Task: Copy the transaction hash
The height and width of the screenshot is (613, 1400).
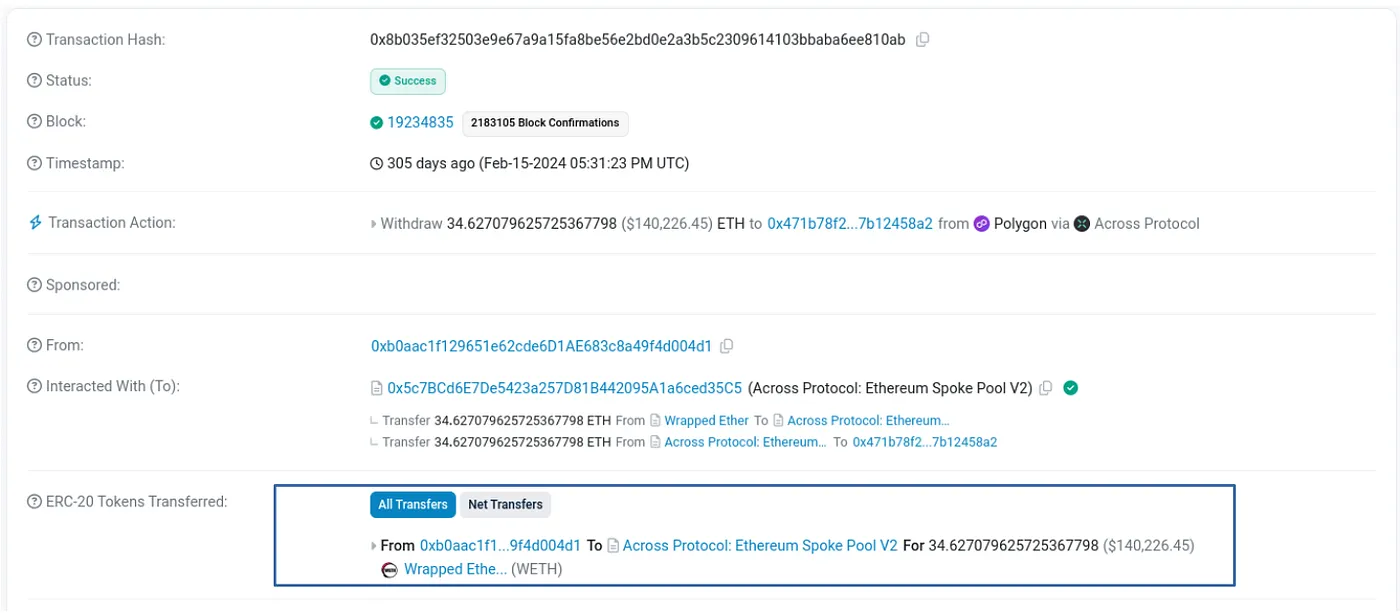Action: click(x=920, y=39)
